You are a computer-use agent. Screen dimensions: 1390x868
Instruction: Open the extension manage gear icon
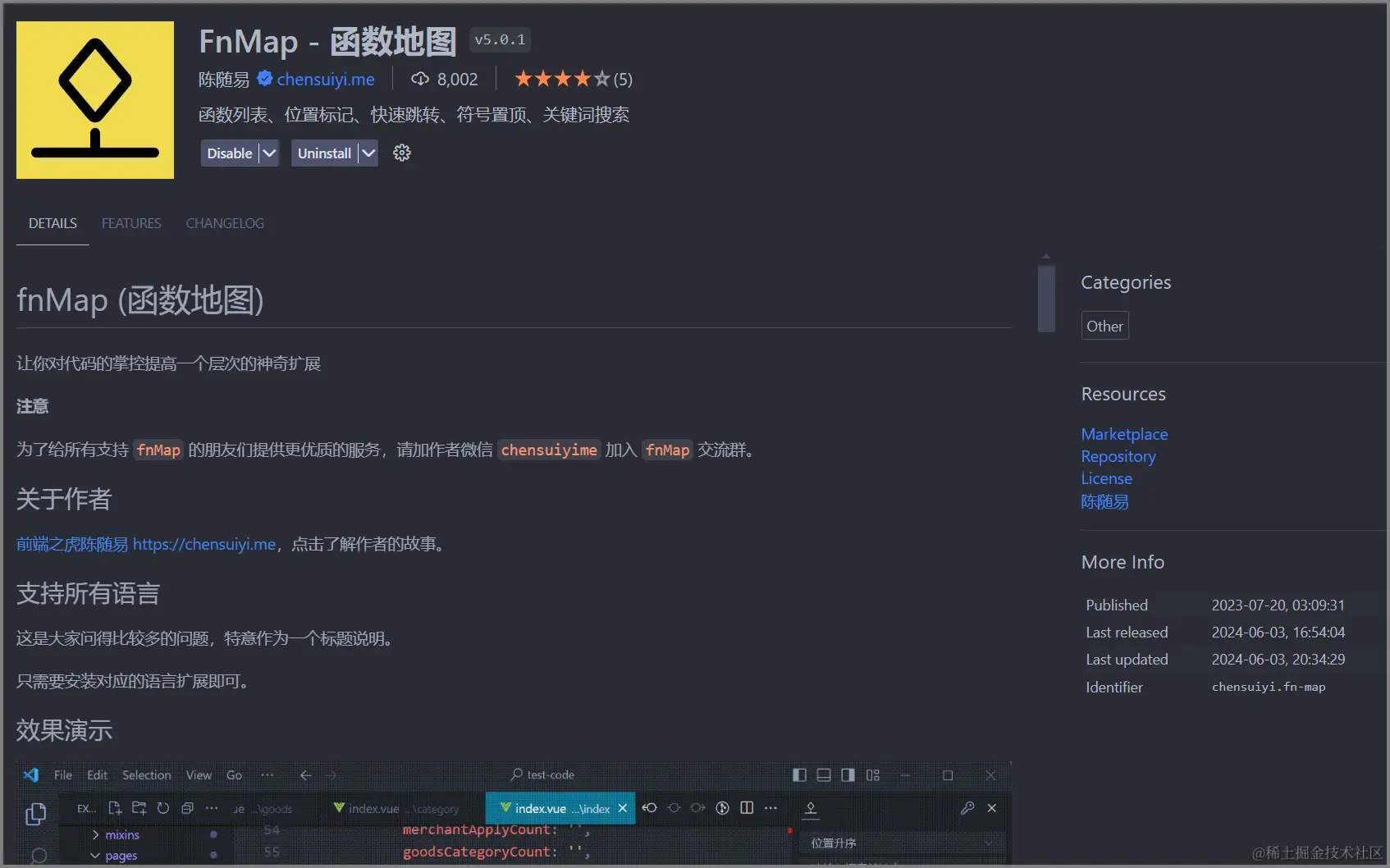(x=401, y=153)
